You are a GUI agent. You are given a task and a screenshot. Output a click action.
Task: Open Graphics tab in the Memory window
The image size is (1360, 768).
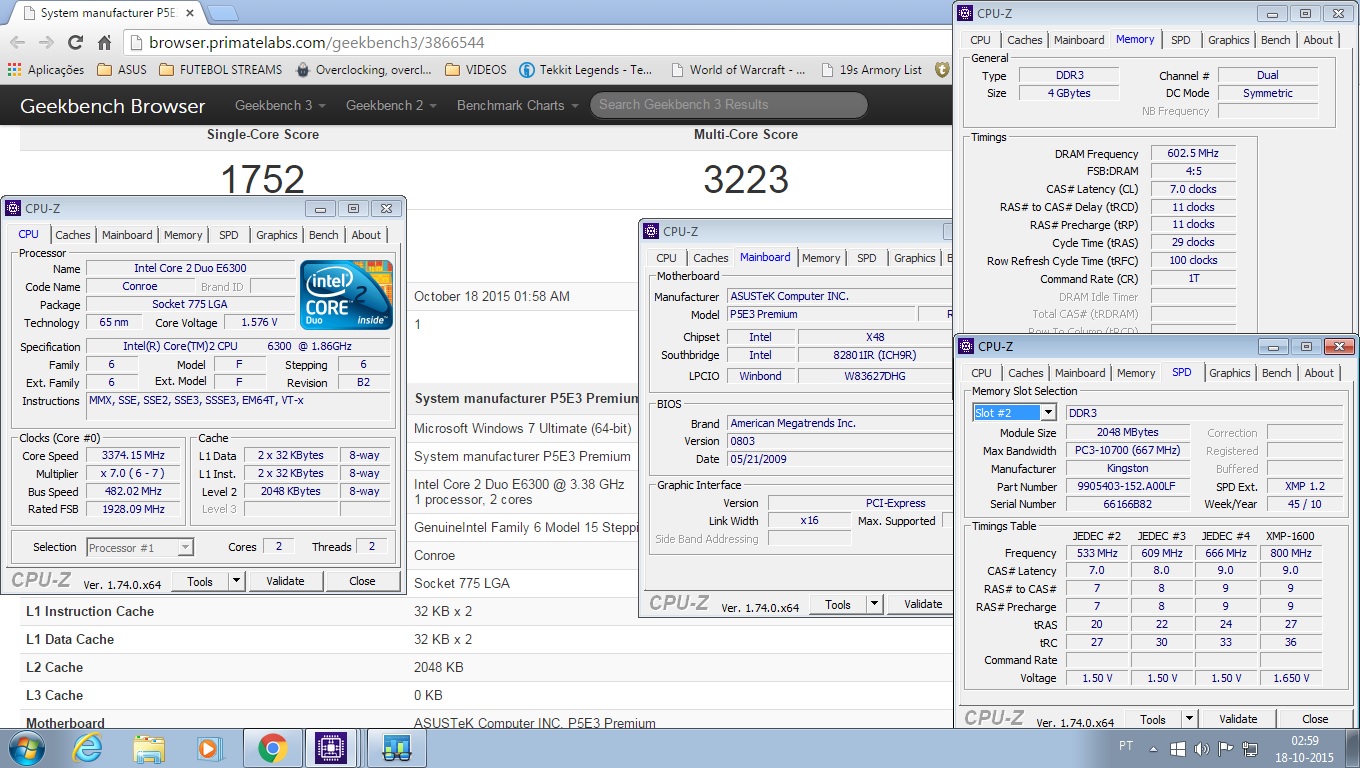[1229, 40]
